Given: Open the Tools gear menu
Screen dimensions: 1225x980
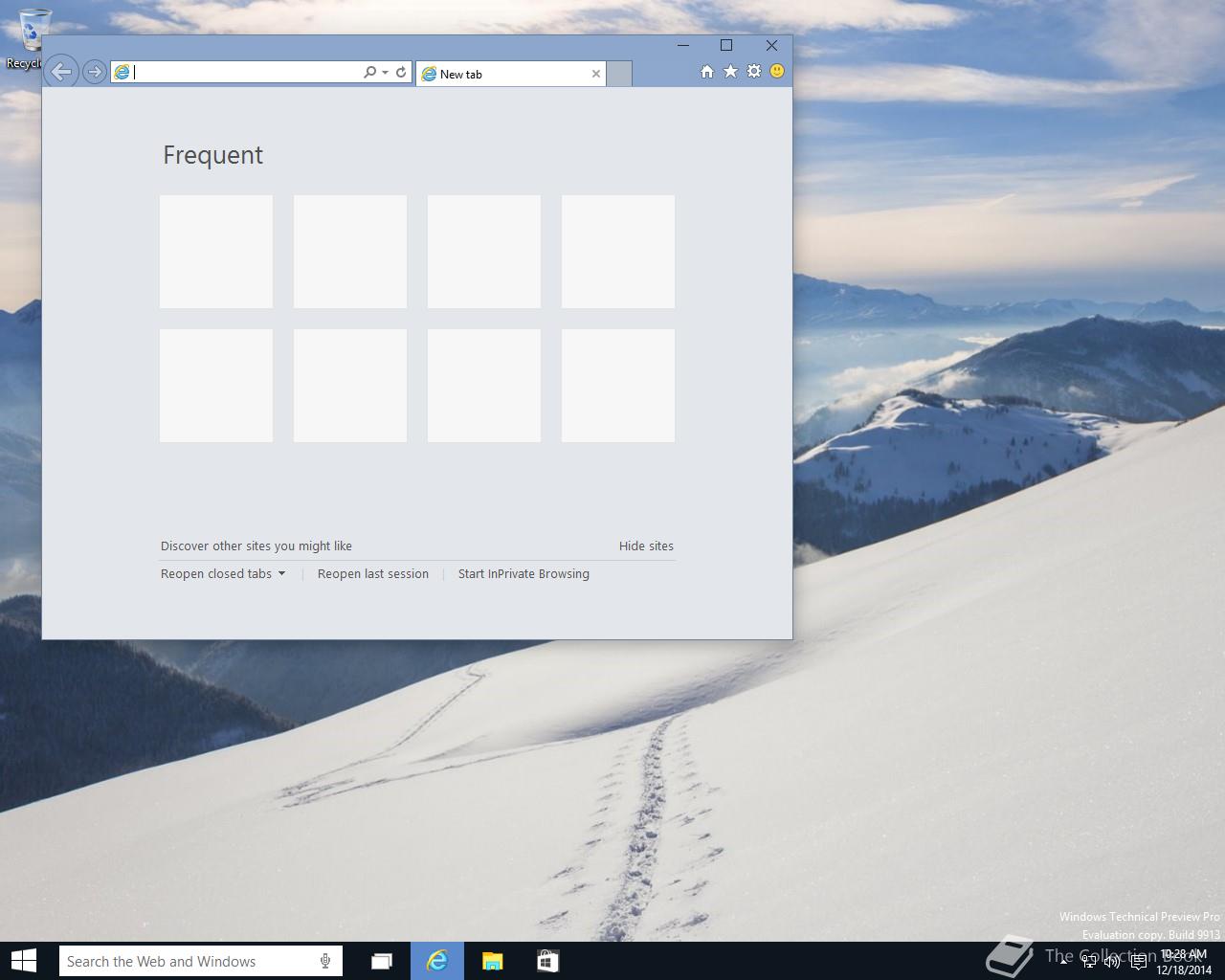Looking at the screenshot, I should [x=754, y=72].
